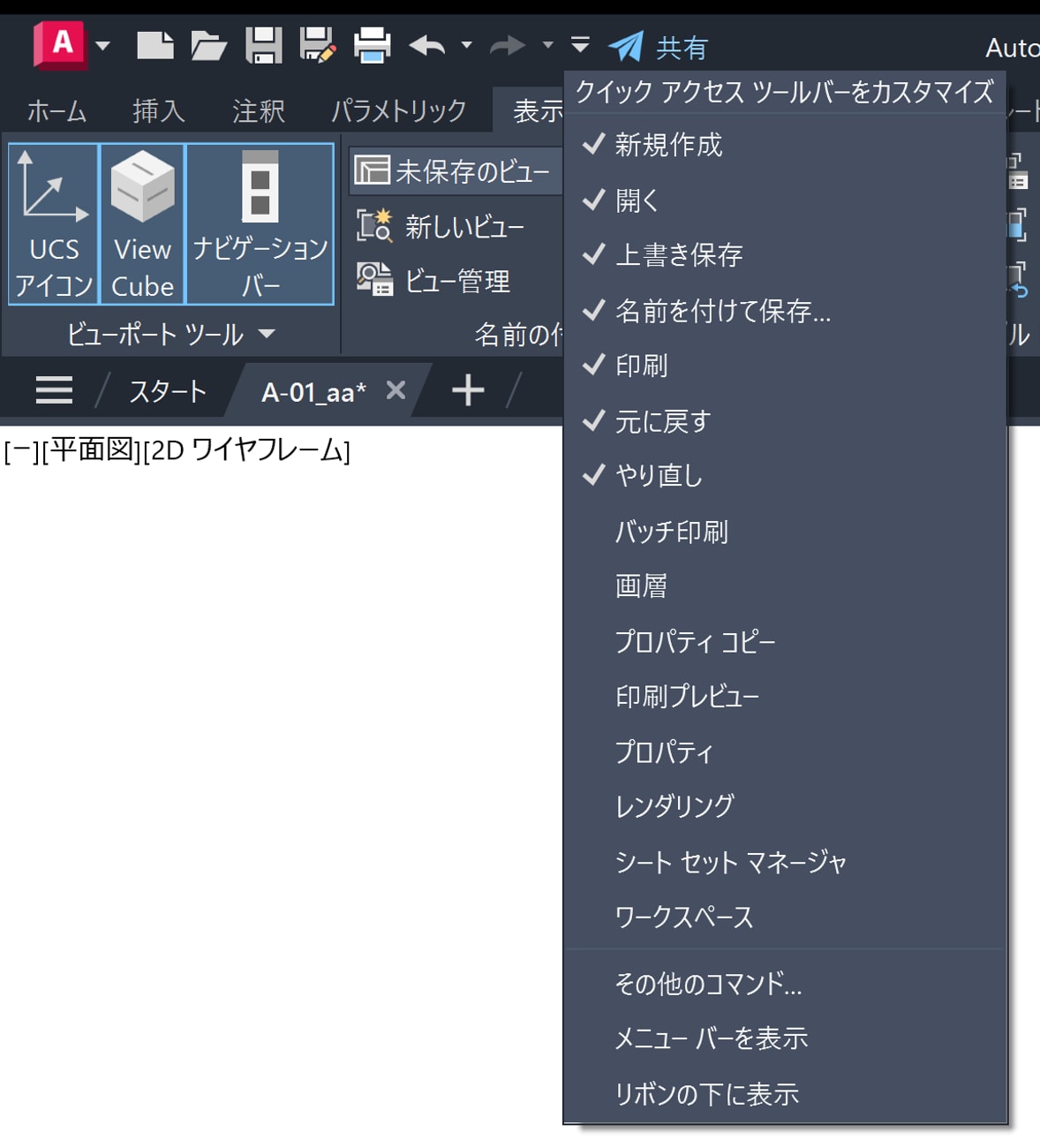Image resolution: width=1040 pixels, height=1148 pixels.
Task: Expand the ビューポート ツール panel
Action: pyautogui.click(x=267, y=334)
